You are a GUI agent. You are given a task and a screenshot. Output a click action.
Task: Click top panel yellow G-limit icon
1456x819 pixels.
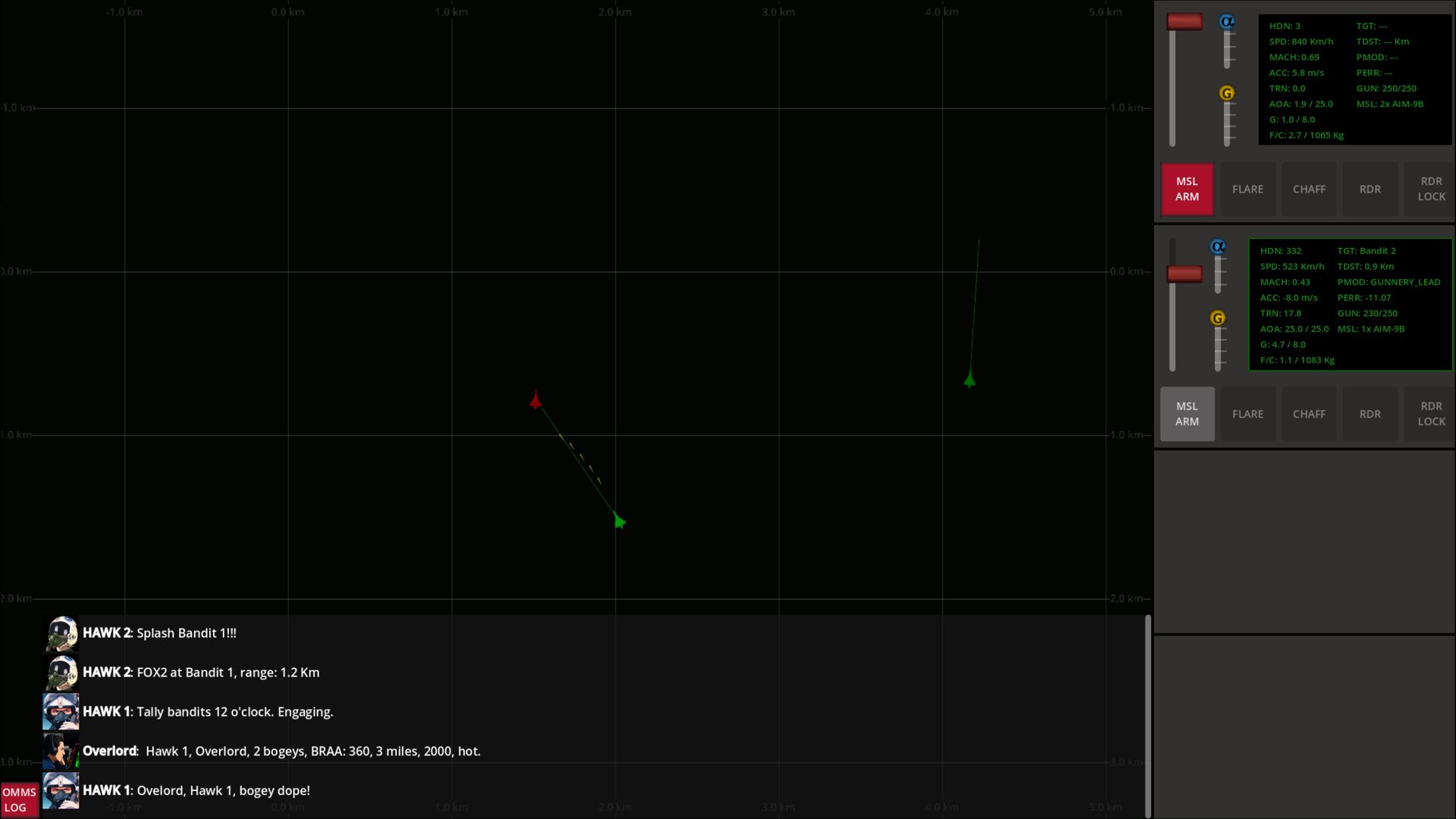pos(1226,93)
